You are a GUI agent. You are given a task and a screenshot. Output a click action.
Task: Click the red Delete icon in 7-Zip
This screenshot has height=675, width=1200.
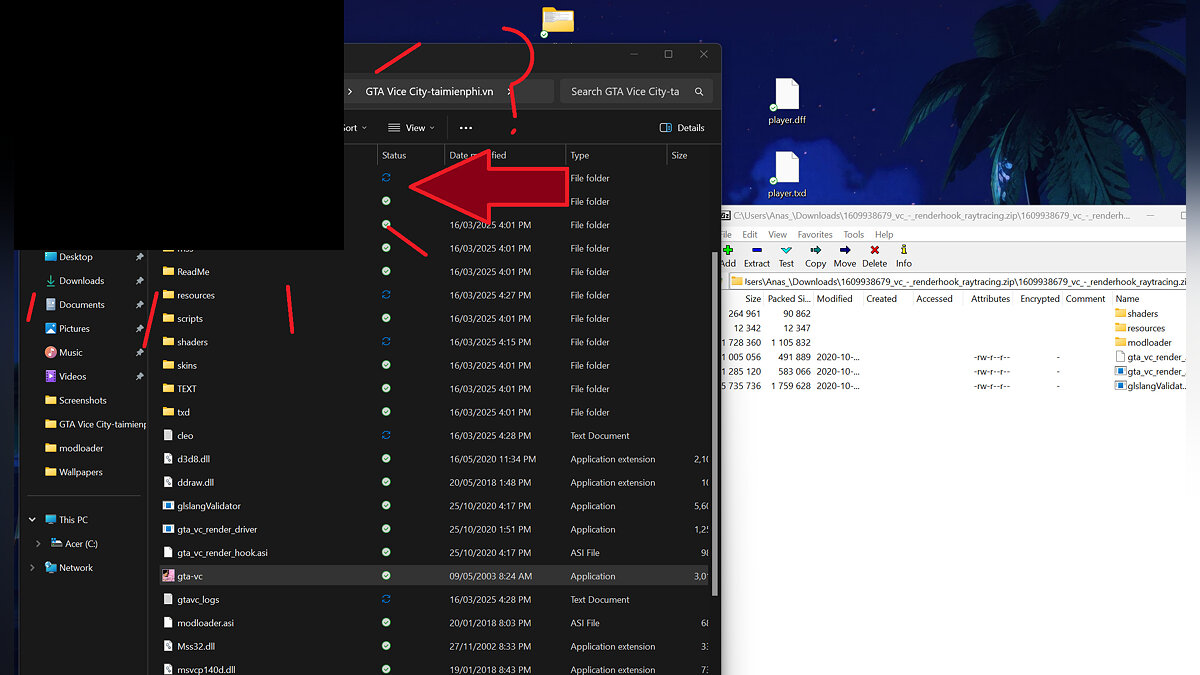click(874, 250)
